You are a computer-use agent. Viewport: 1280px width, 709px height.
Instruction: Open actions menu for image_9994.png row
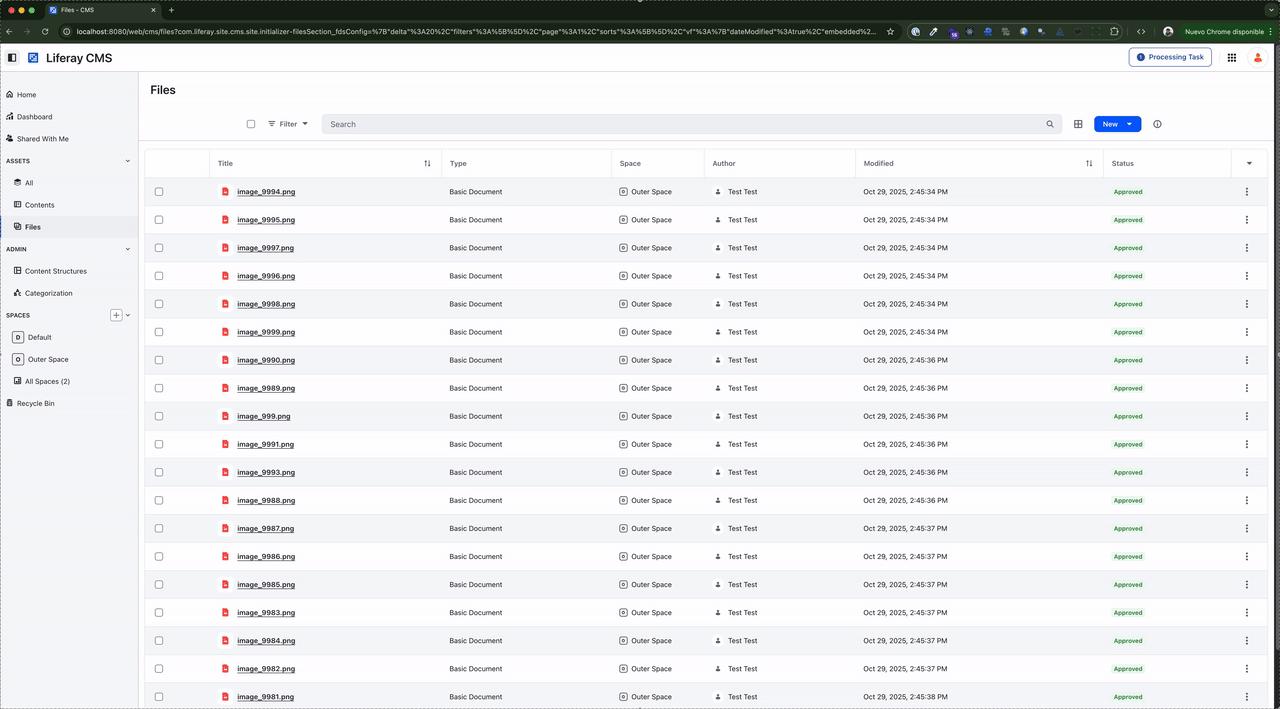[1246, 192]
